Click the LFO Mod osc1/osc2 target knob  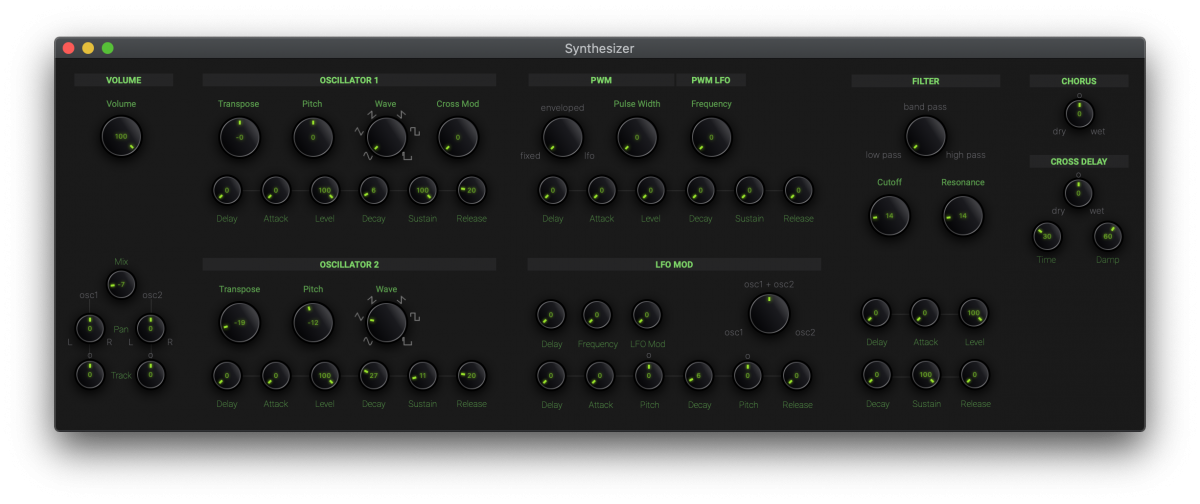coord(769,314)
